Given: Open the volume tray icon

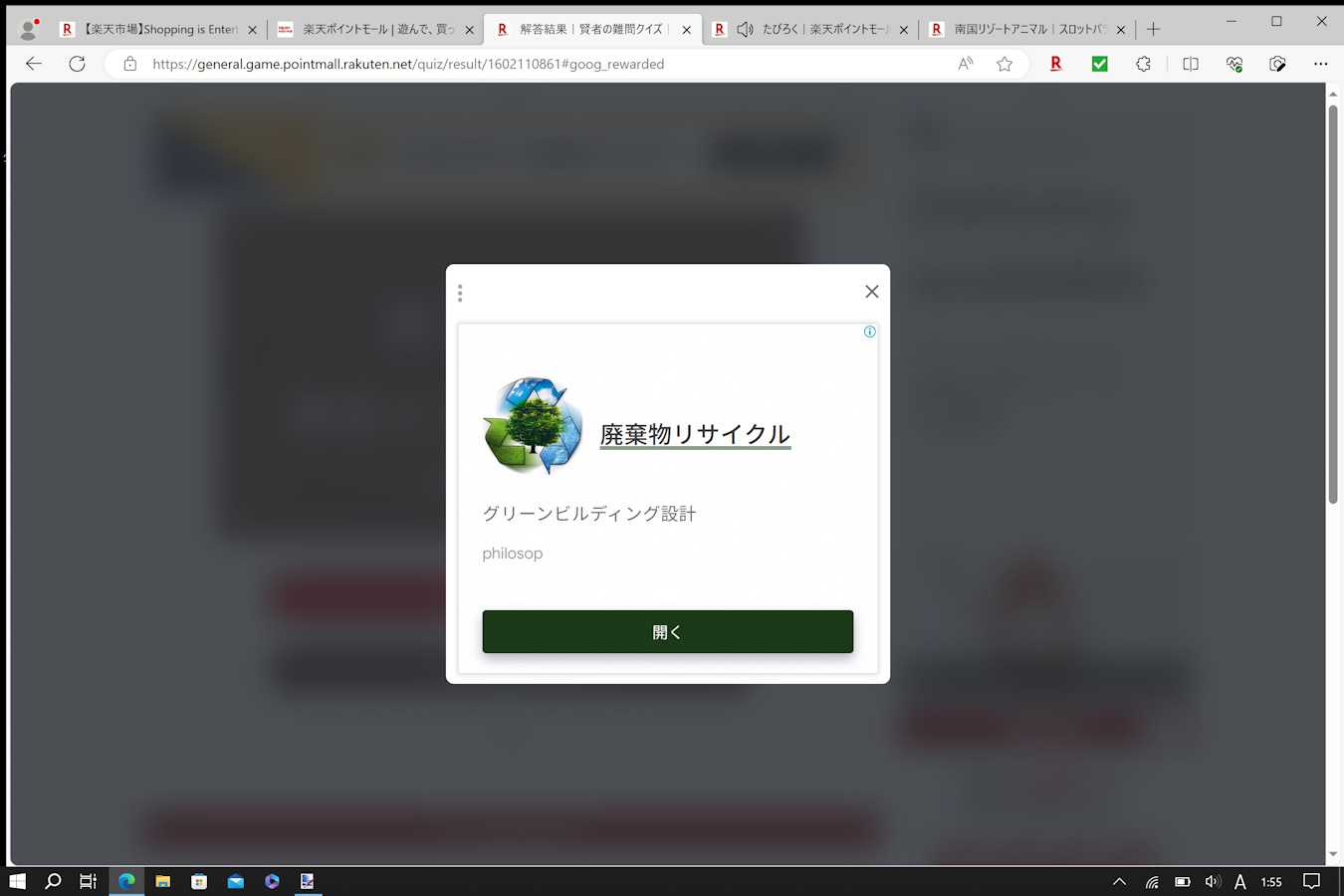Looking at the screenshot, I should pos(1212,881).
